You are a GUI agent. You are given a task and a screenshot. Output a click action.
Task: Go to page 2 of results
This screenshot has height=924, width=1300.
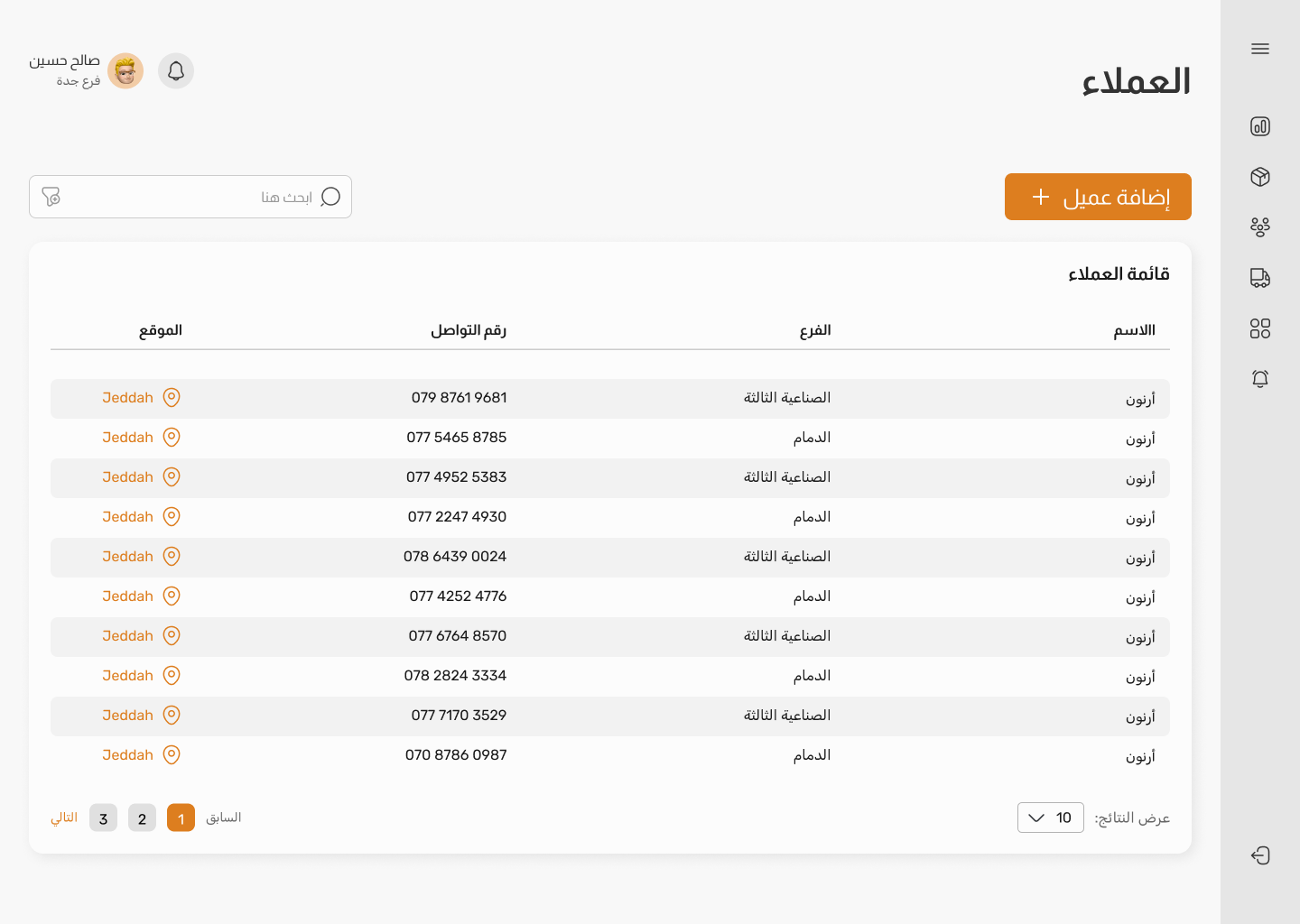tap(142, 818)
